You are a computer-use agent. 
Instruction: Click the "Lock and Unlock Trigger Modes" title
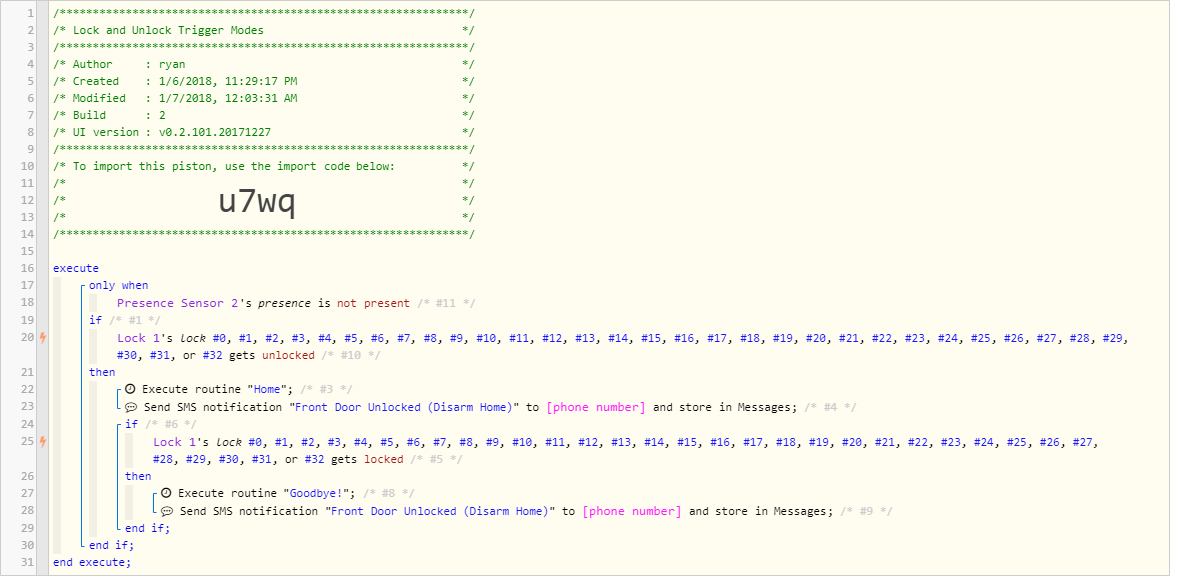[168, 30]
